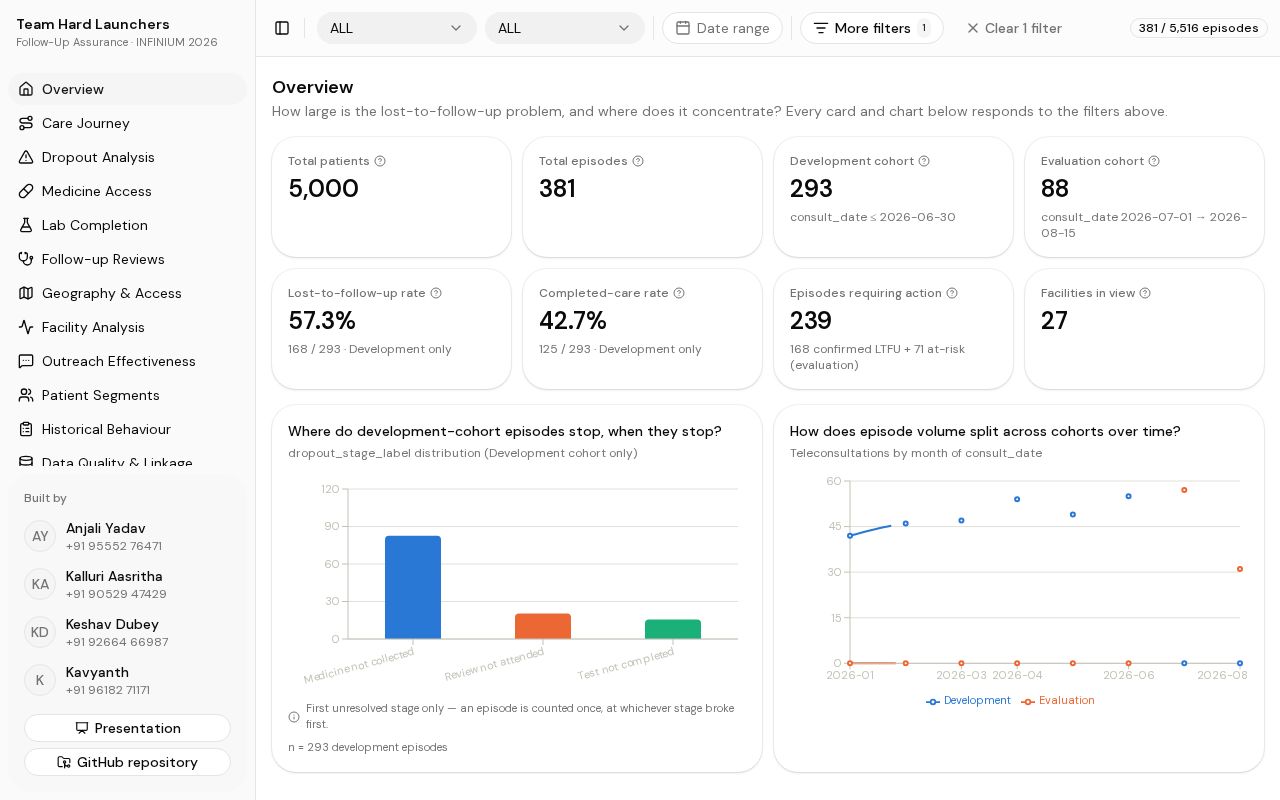
Task: Open Care Journey in the sidebar
Action: point(128,123)
